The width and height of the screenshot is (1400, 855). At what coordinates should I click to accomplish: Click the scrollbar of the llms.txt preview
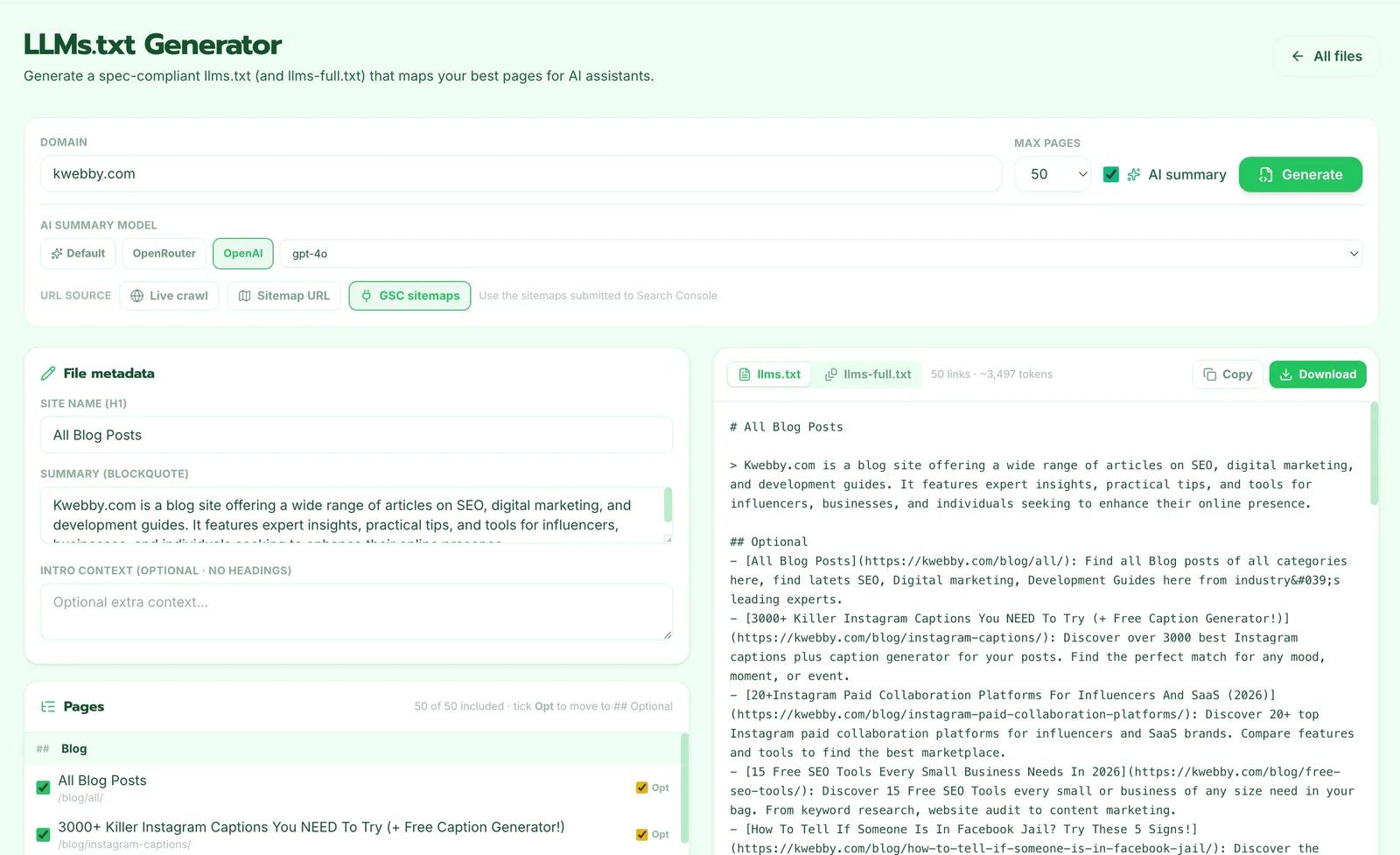[x=1374, y=453]
